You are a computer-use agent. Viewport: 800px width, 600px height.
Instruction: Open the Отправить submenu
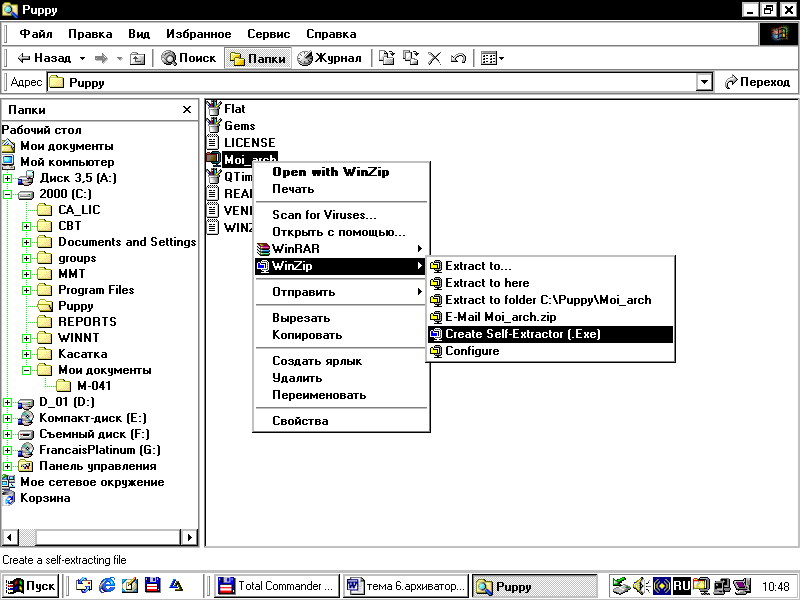pyautogui.click(x=341, y=292)
